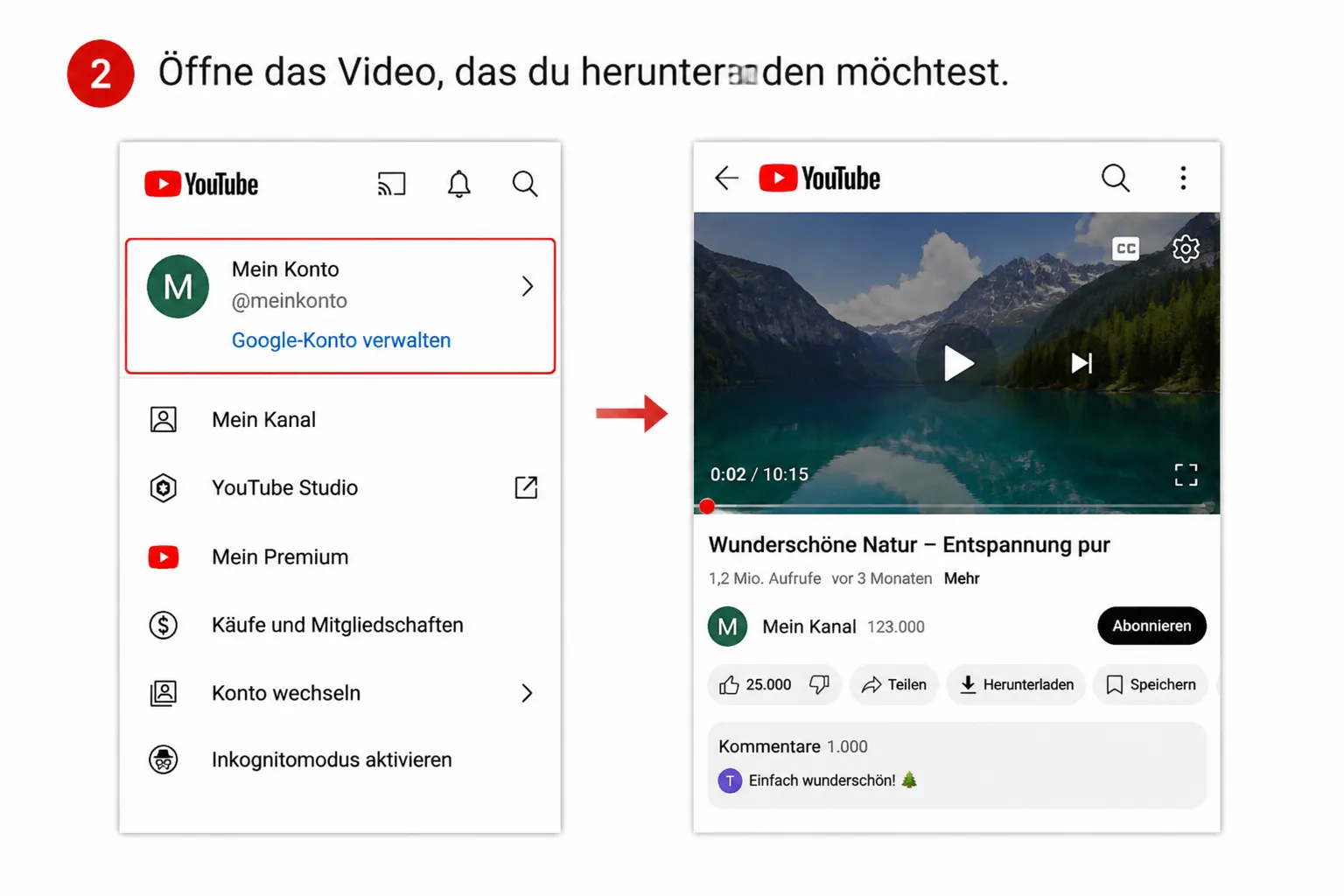The height and width of the screenshot is (896, 1344).
Task: Toggle closed captions CC button
Action: [x=1125, y=248]
